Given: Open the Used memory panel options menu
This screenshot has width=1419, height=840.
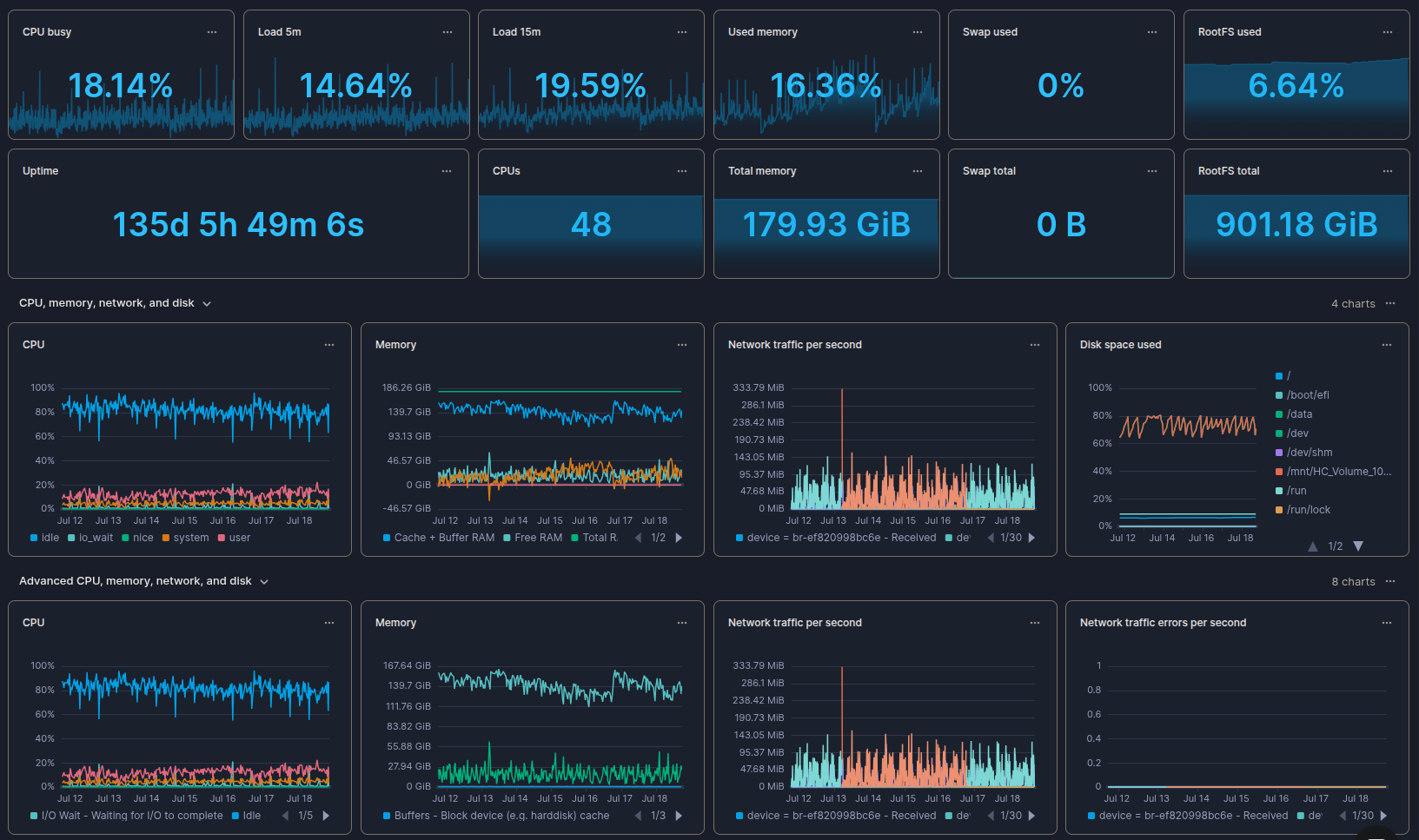Looking at the screenshot, I should [x=918, y=32].
